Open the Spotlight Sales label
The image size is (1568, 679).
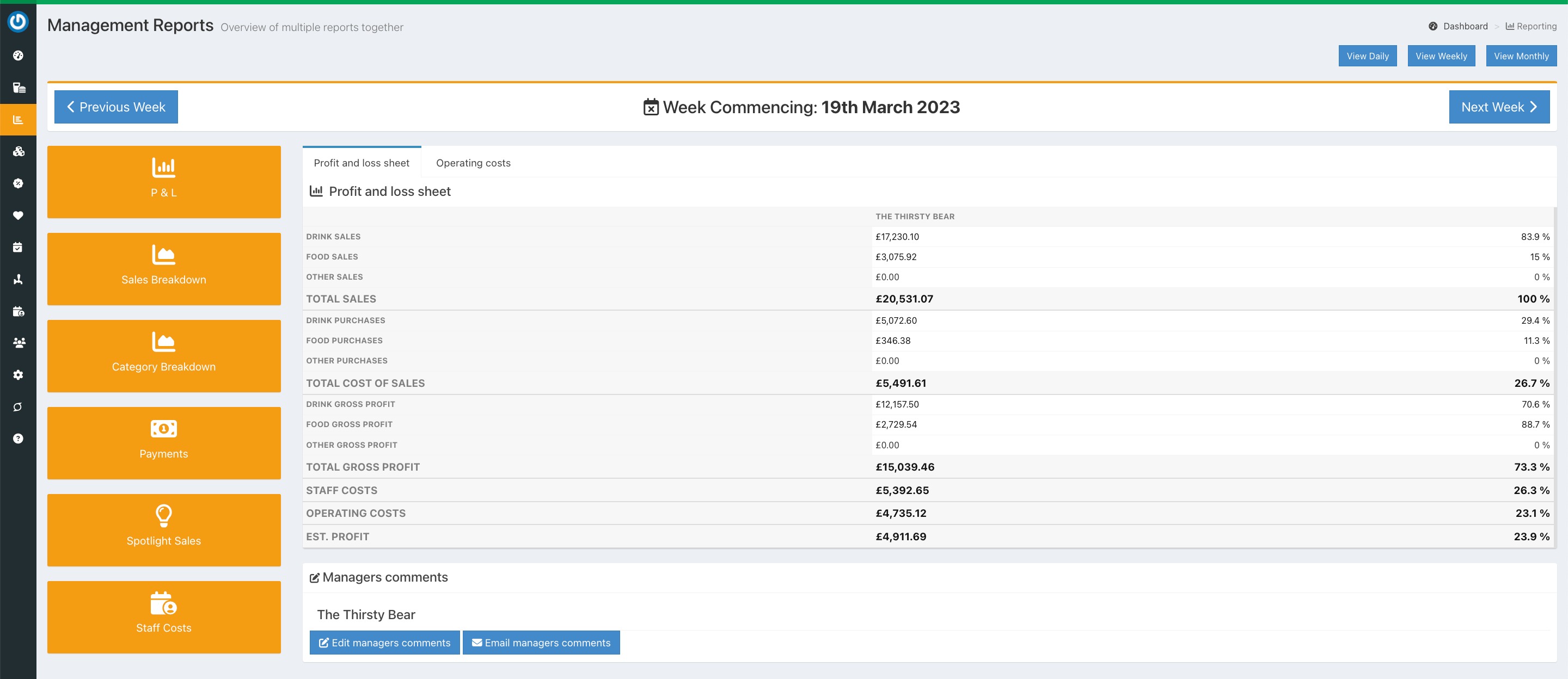click(x=164, y=541)
